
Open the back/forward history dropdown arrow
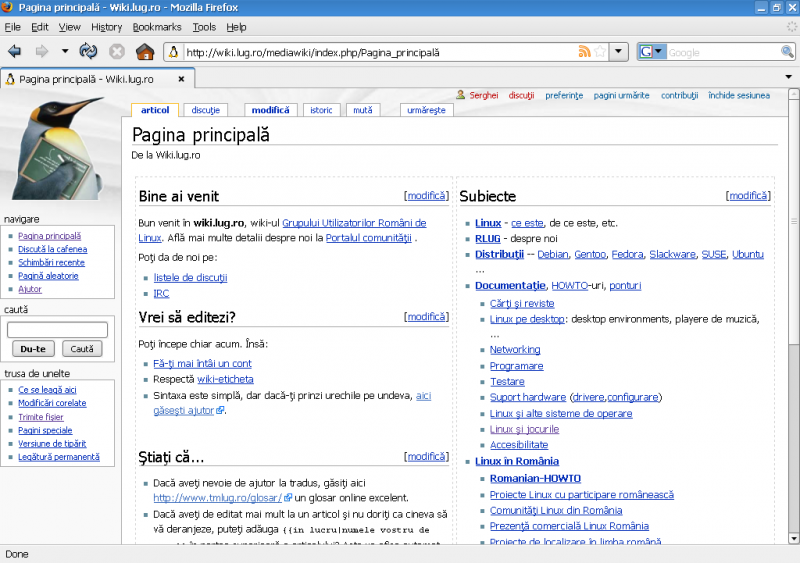point(65,51)
